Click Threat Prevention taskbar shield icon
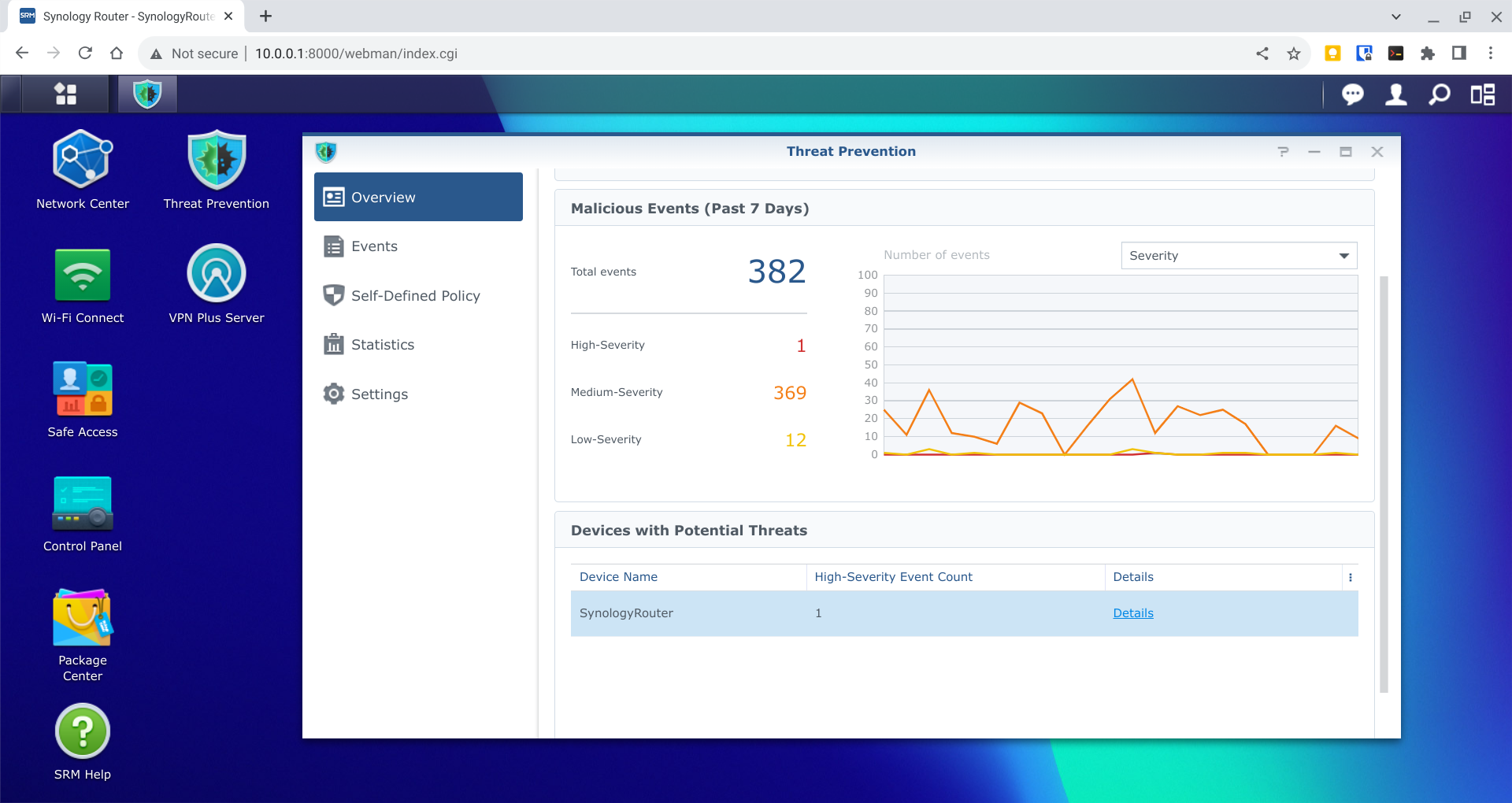 (x=147, y=94)
